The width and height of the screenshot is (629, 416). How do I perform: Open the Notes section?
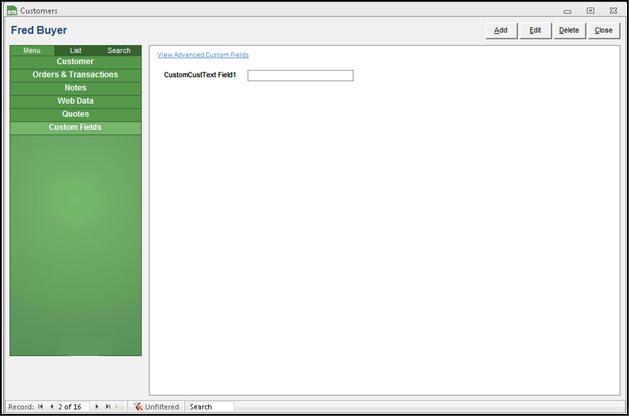click(75, 88)
